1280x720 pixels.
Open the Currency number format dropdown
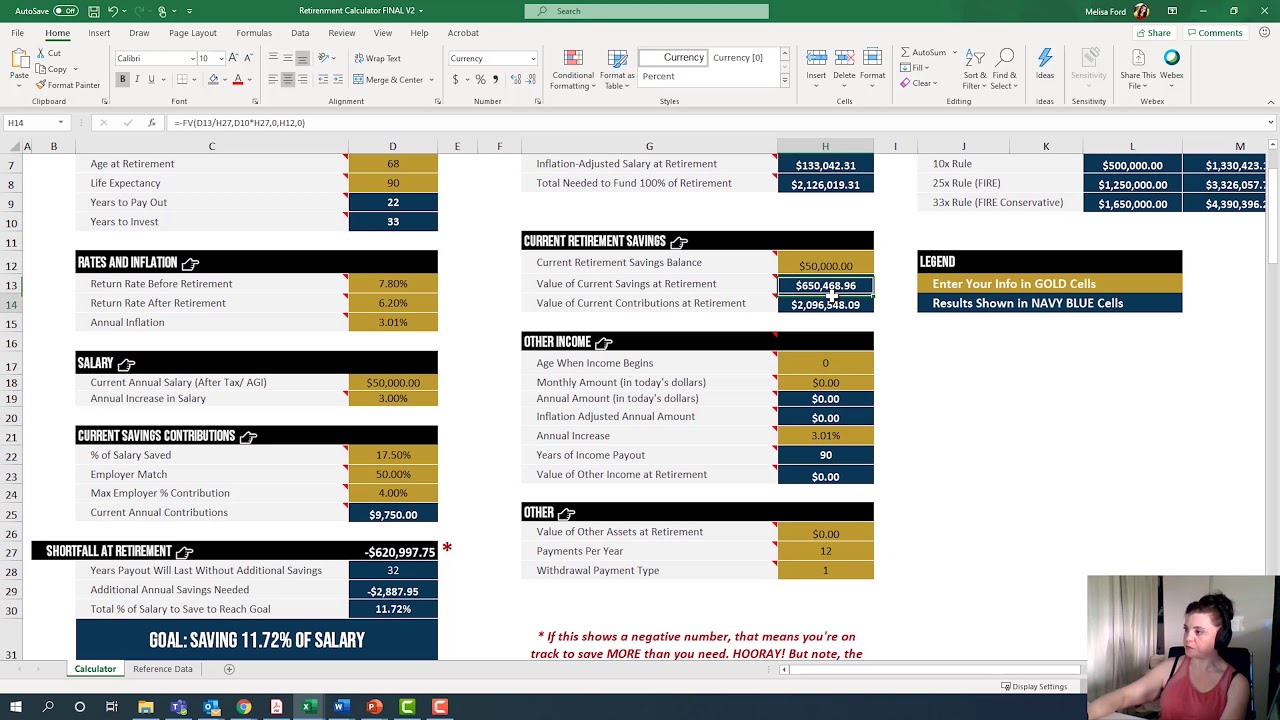coord(533,58)
